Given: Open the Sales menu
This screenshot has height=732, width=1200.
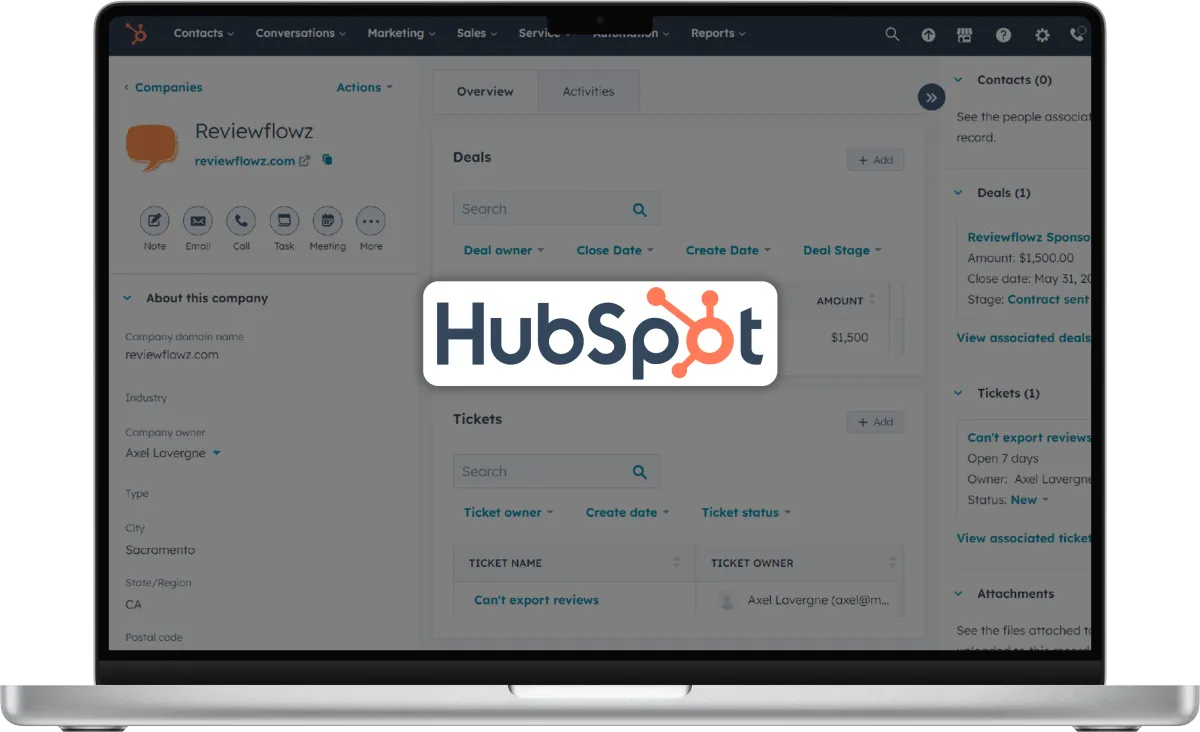Looking at the screenshot, I should pos(477,33).
